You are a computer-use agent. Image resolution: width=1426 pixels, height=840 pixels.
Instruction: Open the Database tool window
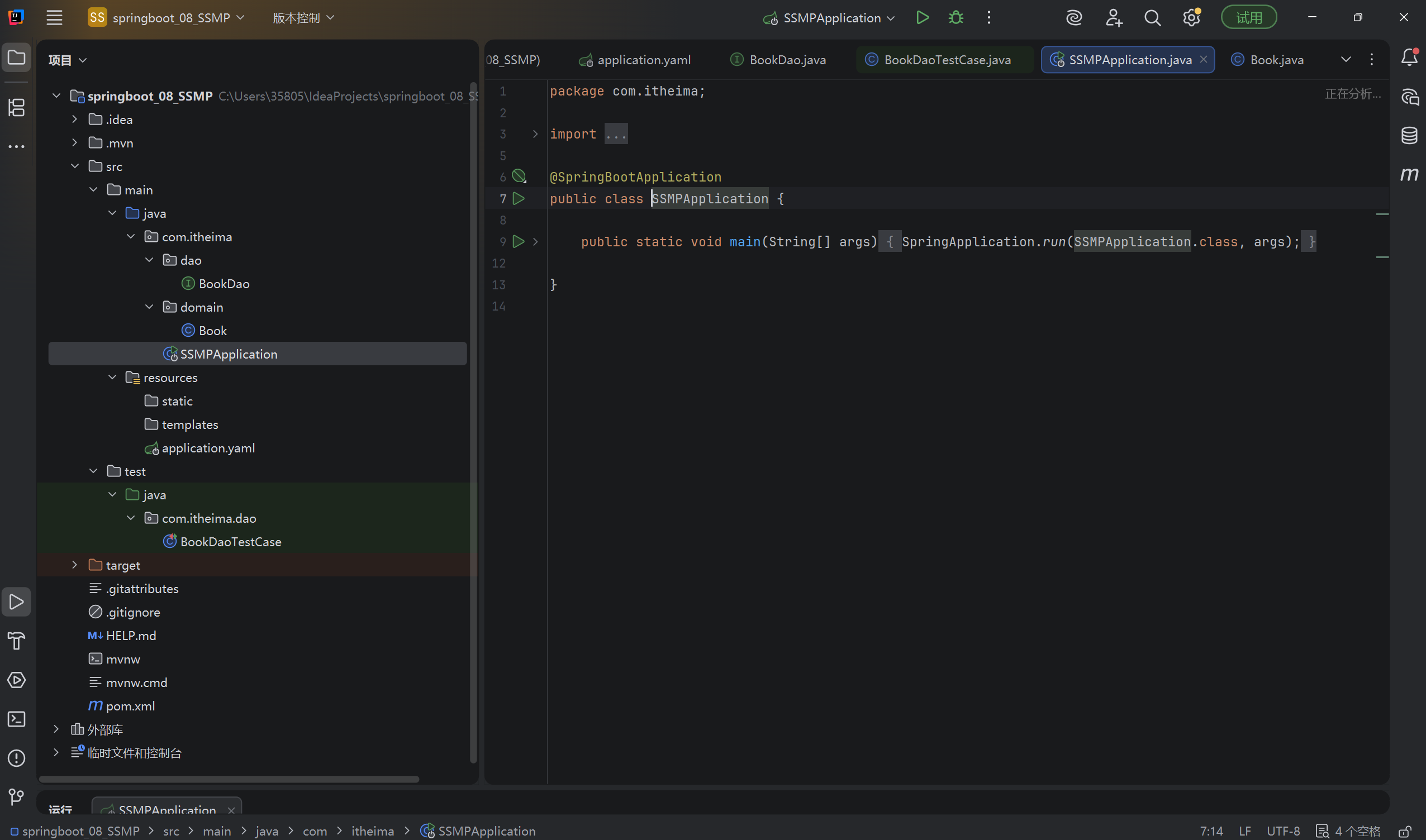[x=1409, y=135]
